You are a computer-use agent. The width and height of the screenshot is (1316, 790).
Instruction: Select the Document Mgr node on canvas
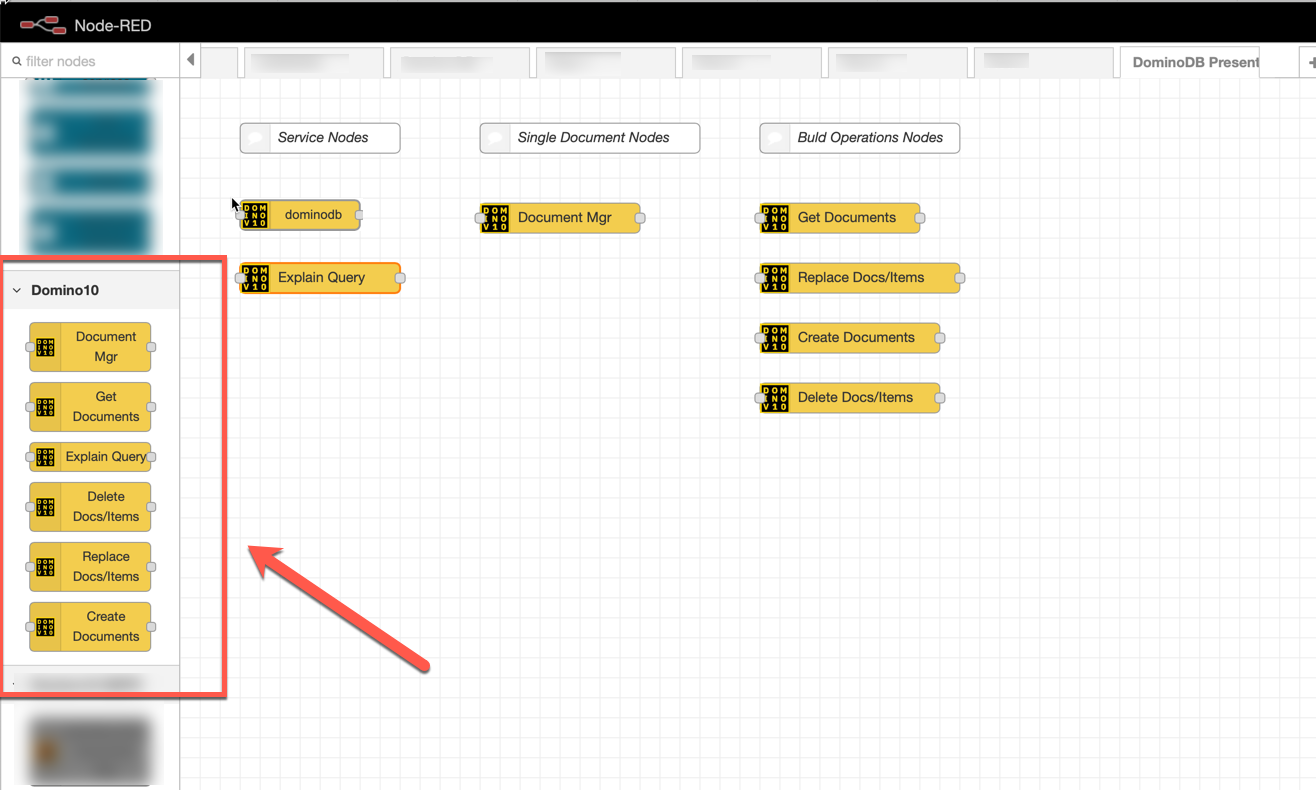[564, 218]
